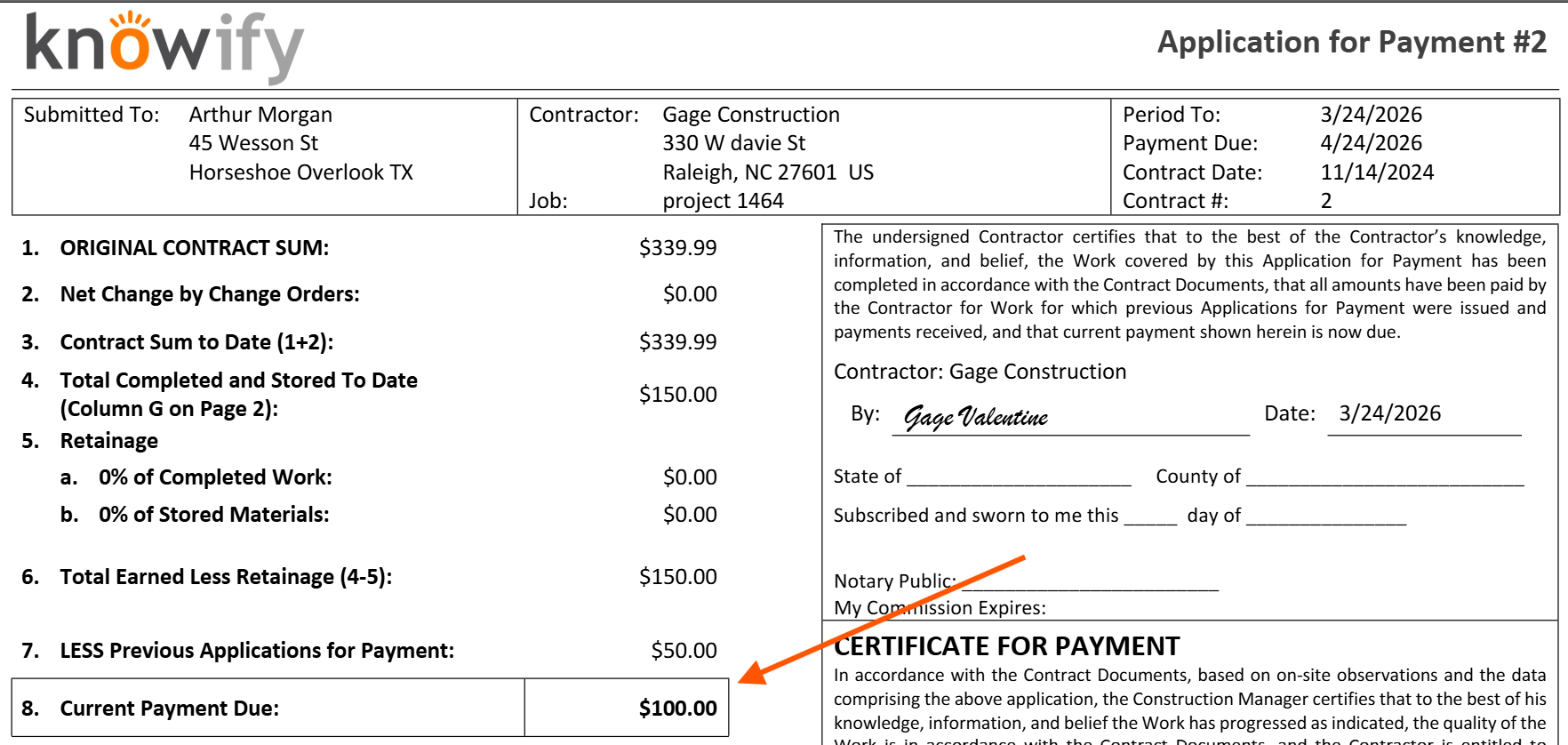
Task: Click the Knowify logo
Action: pos(164,46)
